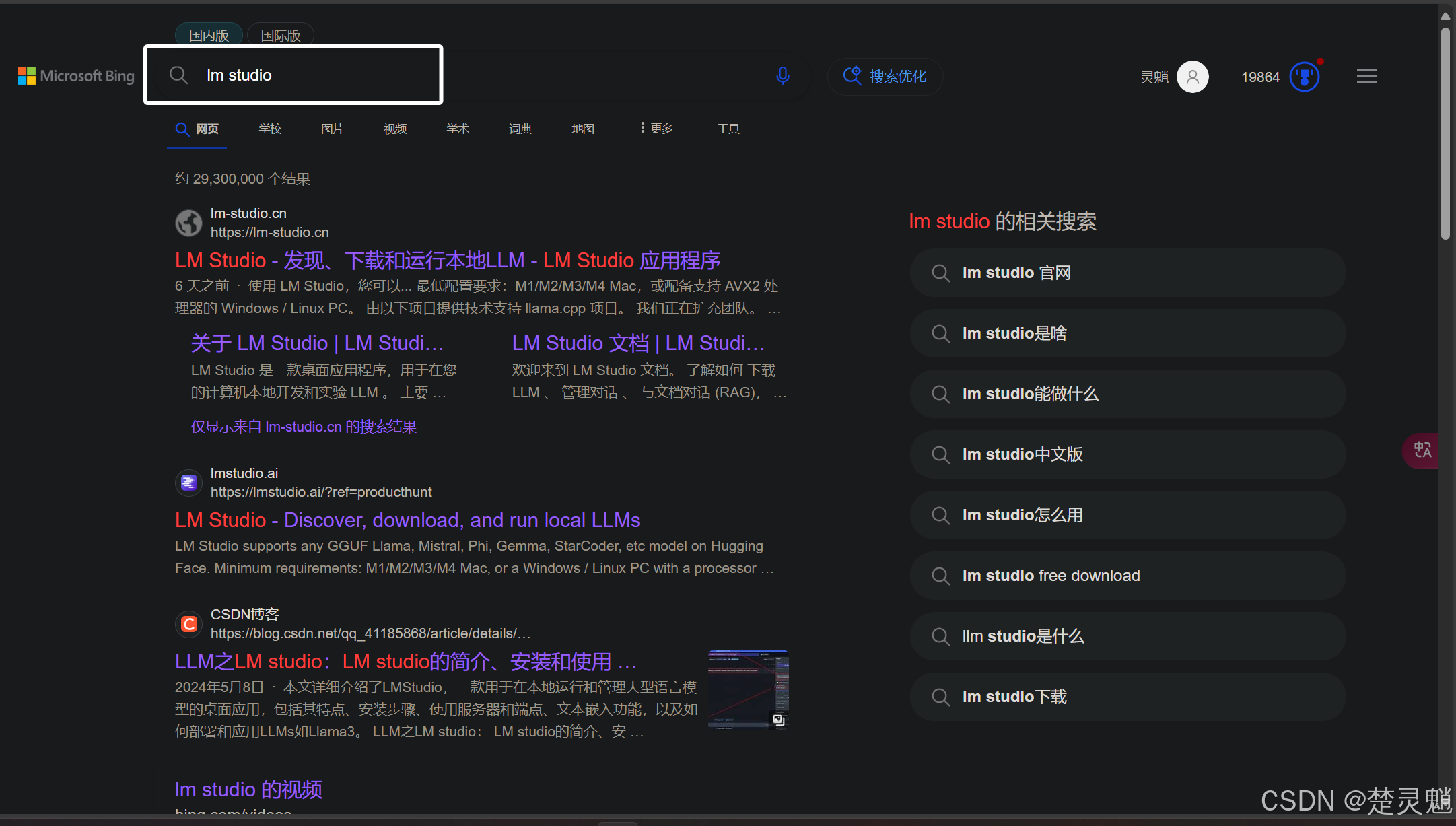Click the 搜索优化 button

[885, 76]
